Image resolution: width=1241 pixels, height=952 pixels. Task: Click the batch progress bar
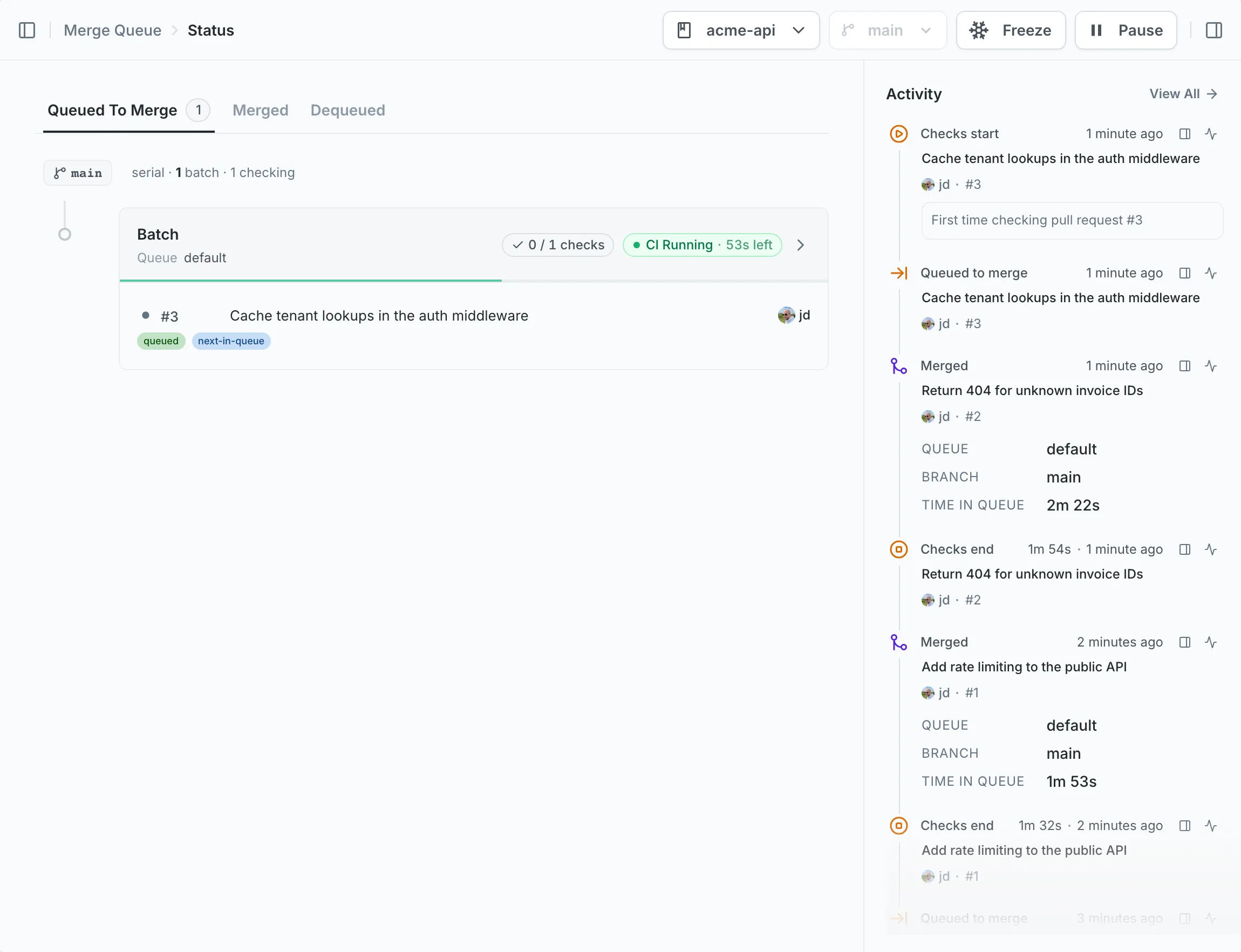(x=474, y=281)
